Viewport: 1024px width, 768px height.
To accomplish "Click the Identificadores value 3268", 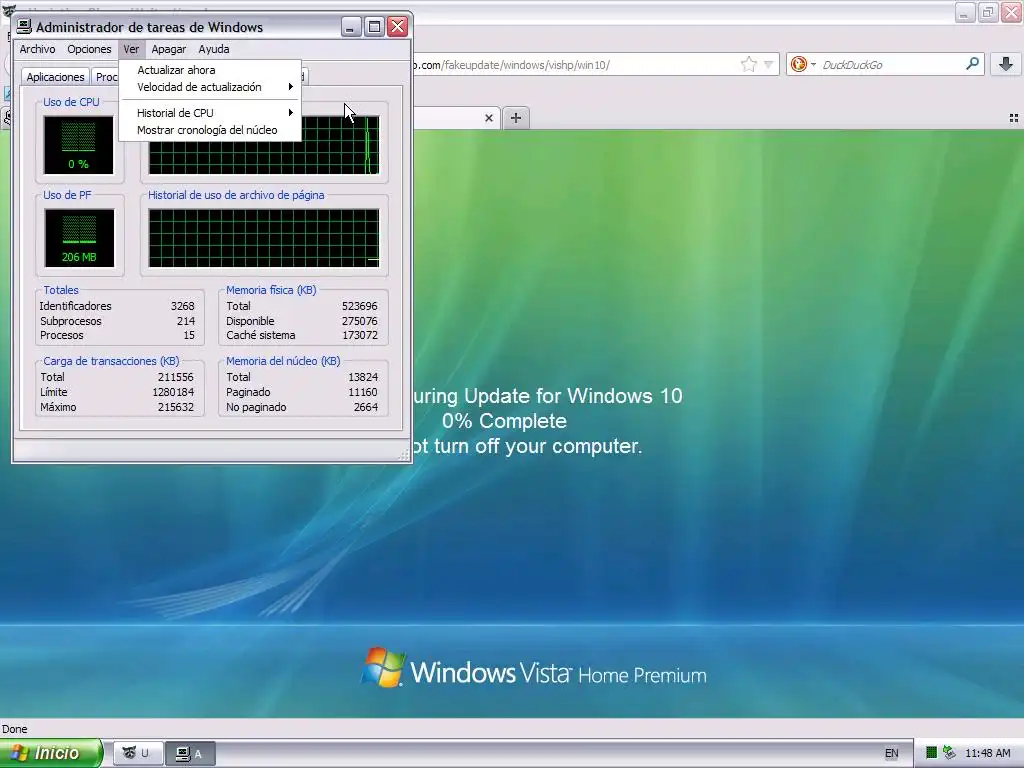I will [182, 306].
